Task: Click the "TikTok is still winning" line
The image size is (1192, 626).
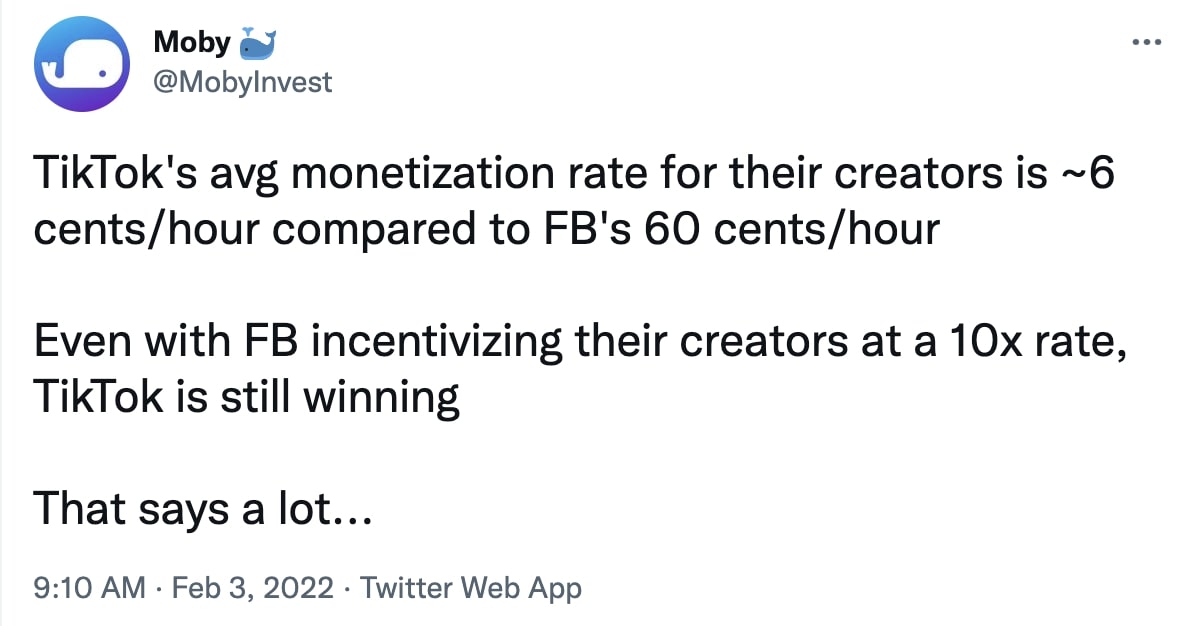Action: pos(246,399)
